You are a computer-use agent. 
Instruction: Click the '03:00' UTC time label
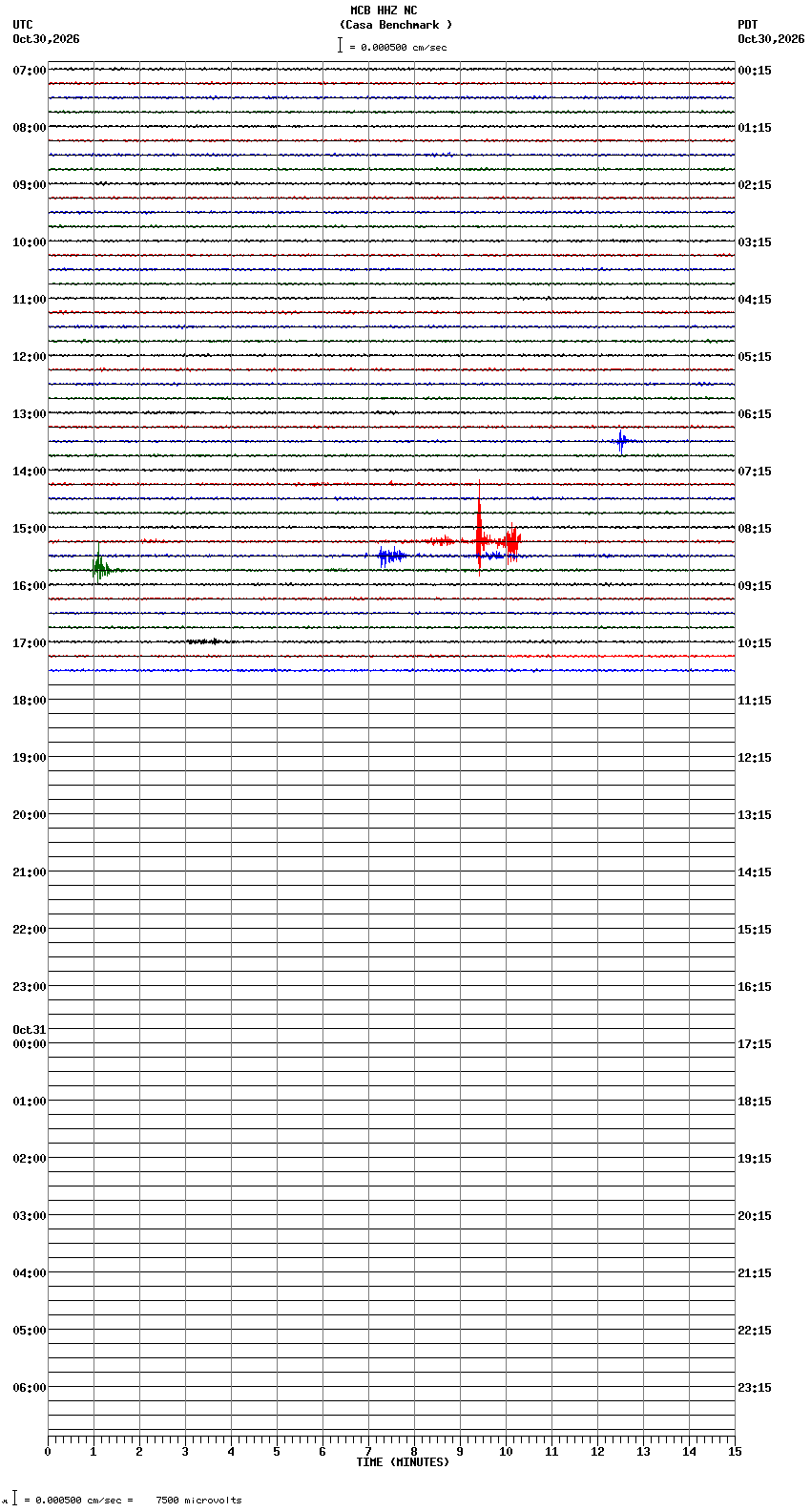pos(30,1216)
